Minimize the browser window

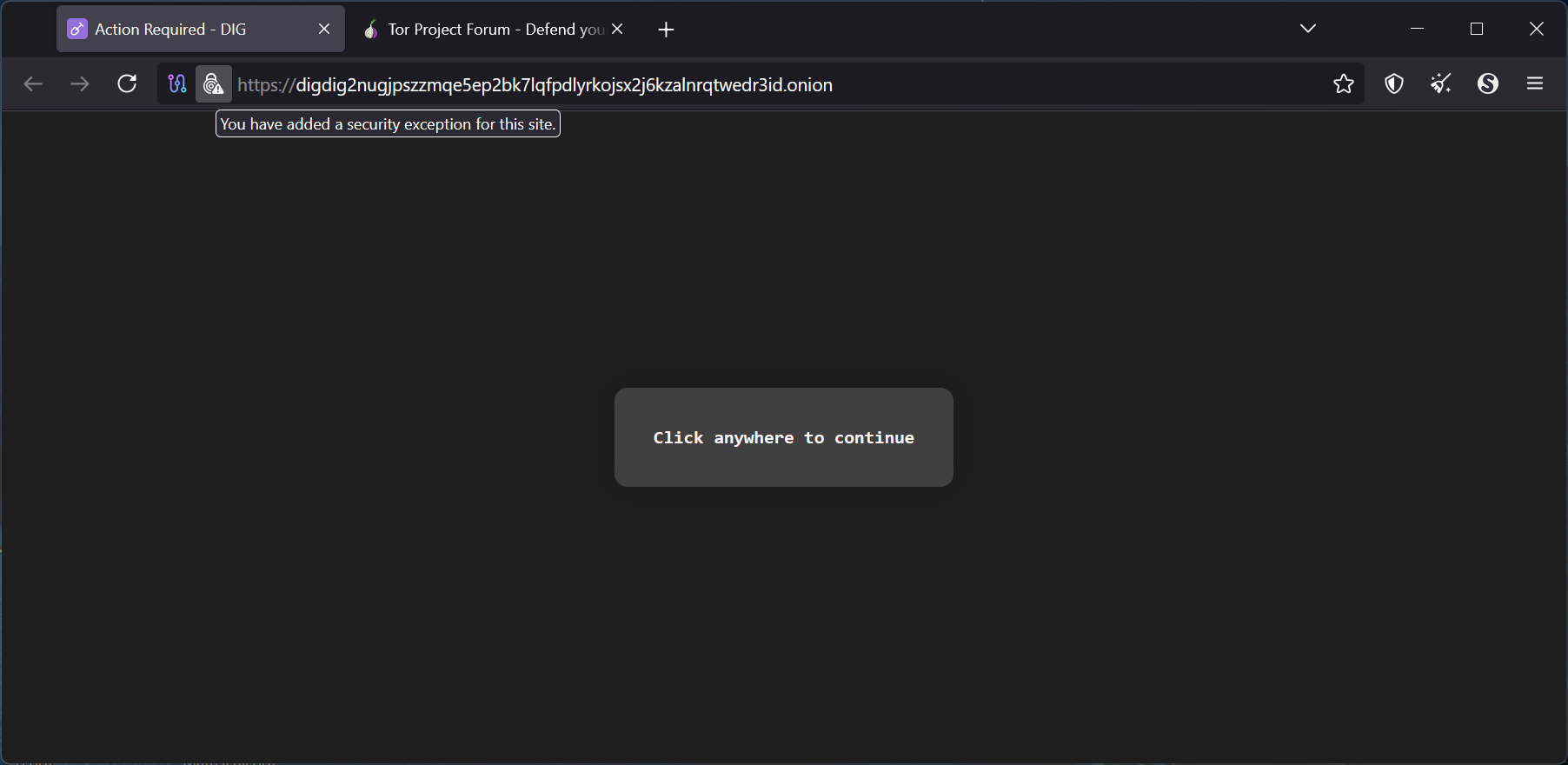(x=1417, y=29)
